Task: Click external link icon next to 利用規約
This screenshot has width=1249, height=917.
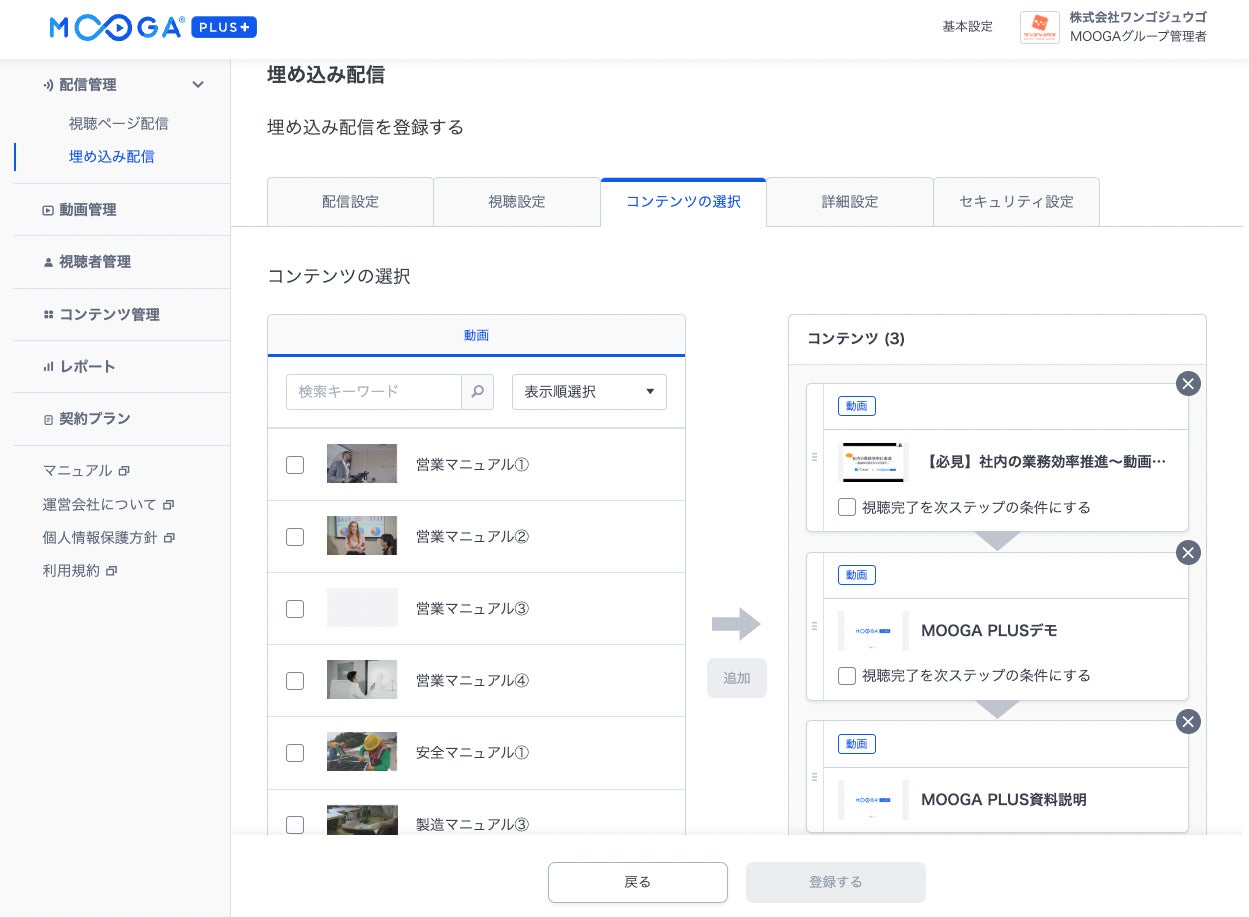Action: tap(111, 571)
